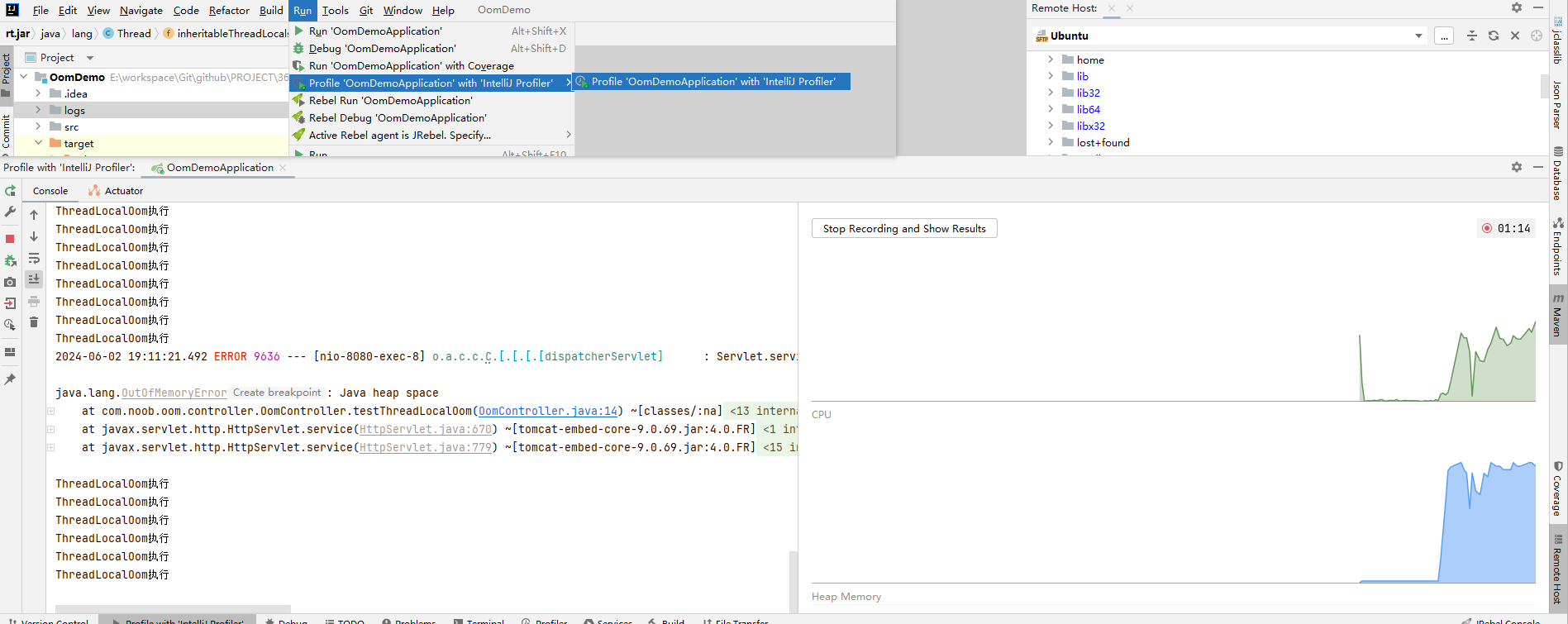Hide the Remote Host panel
1568x624 pixels.
pos(1538,7)
